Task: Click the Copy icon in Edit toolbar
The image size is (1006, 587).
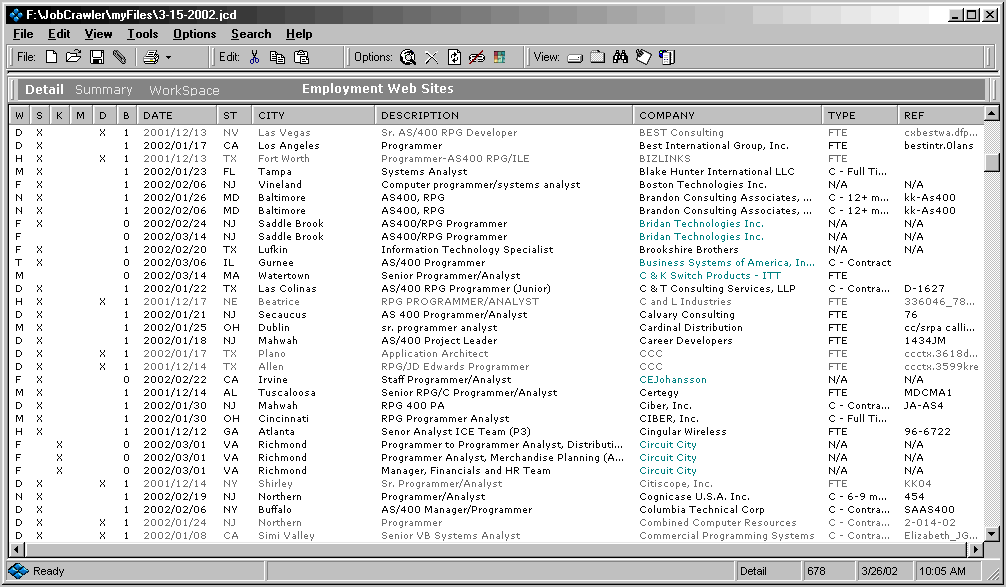Action: point(277,57)
